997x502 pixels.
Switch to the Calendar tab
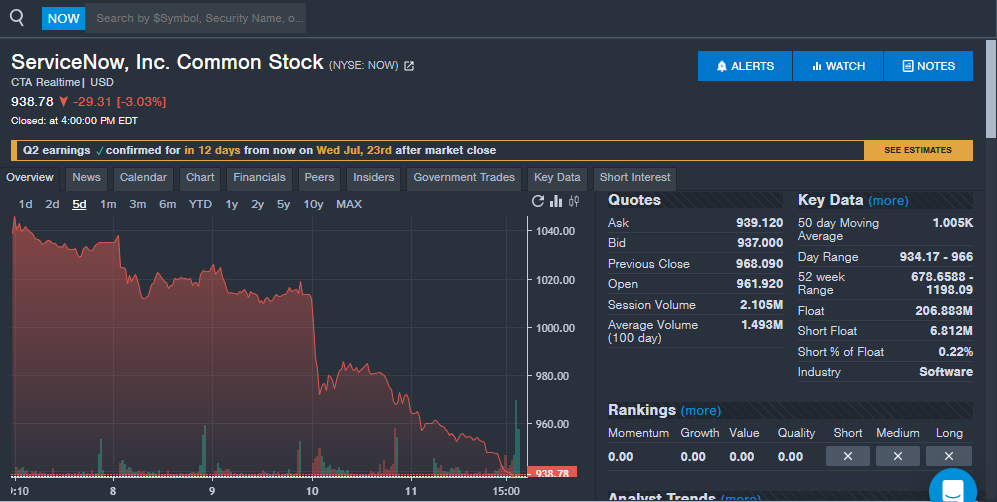coord(143,178)
